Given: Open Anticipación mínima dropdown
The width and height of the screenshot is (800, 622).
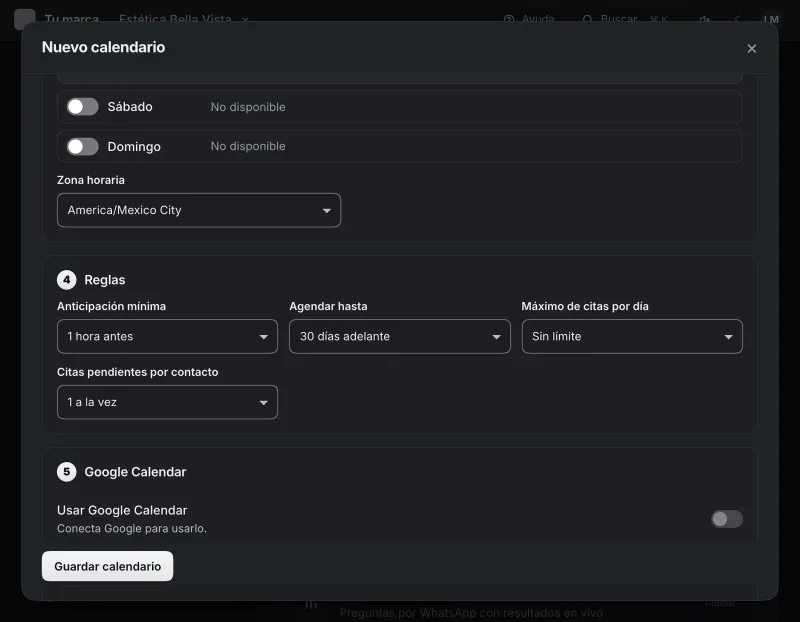Looking at the screenshot, I should pos(167,336).
